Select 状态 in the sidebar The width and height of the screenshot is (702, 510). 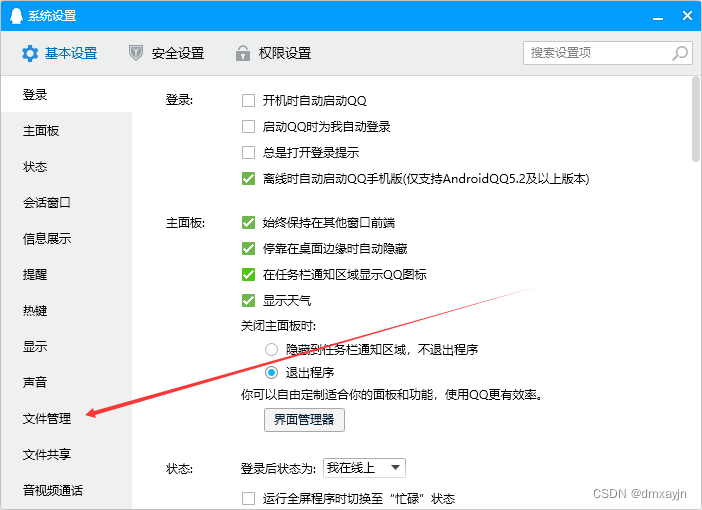click(66, 167)
